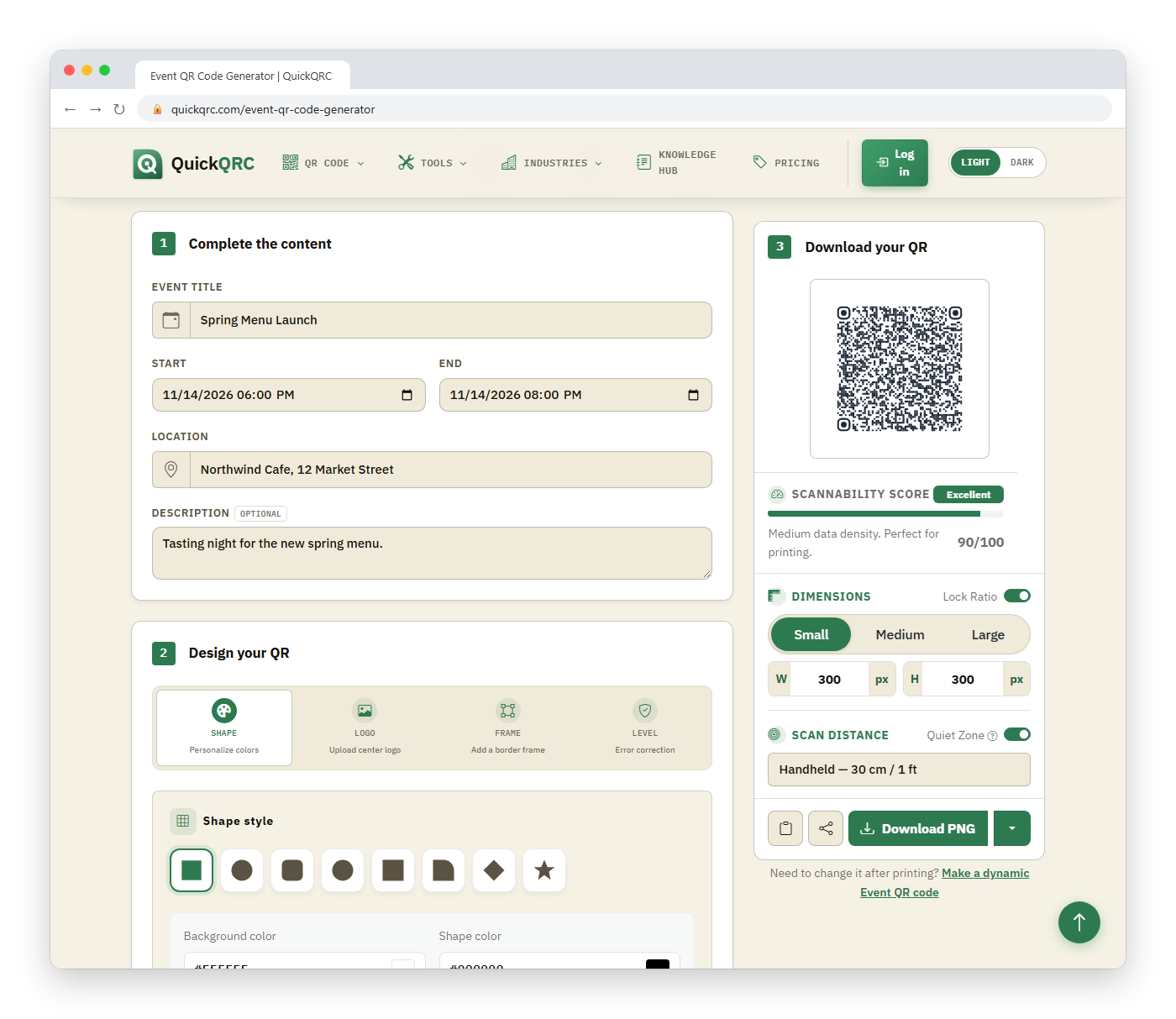Image resolution: width=1176 pixels, height=1019 pixels.
Task: Open Knowledge Hub from the nav bar
Action: pos(677,163)
